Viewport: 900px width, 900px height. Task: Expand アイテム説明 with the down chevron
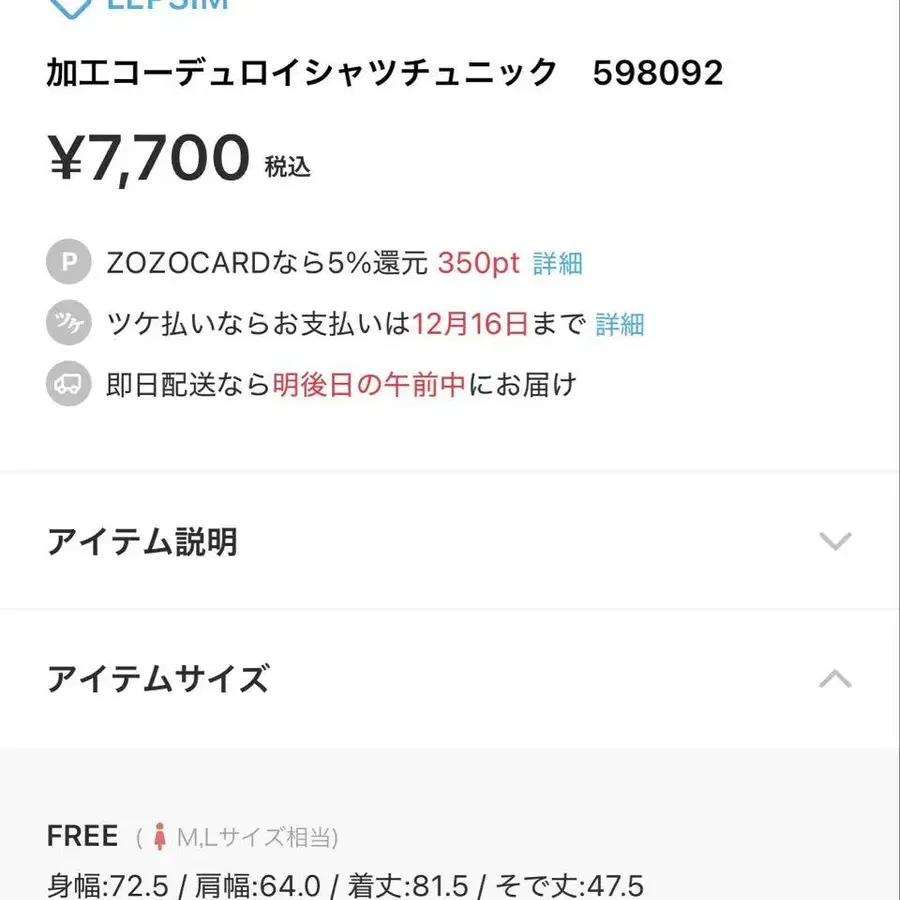point(835,542)
